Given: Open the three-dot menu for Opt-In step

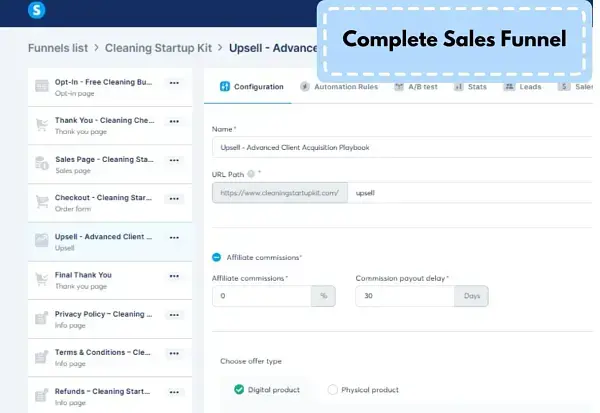Looking at the screenshot, I should (x=174, y=83).
